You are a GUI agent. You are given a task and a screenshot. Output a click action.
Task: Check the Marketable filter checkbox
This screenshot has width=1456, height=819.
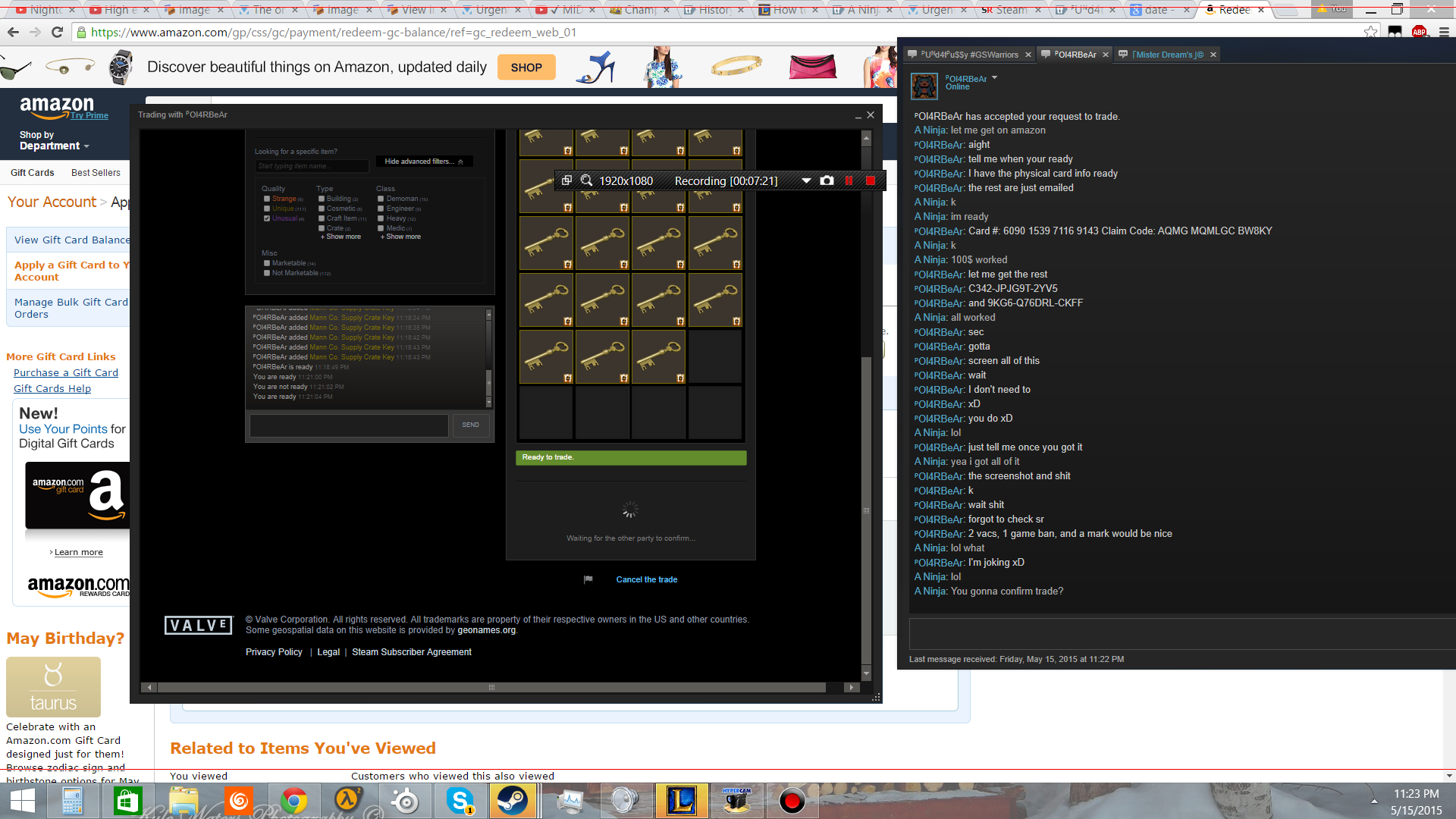(x=267, y=263)
